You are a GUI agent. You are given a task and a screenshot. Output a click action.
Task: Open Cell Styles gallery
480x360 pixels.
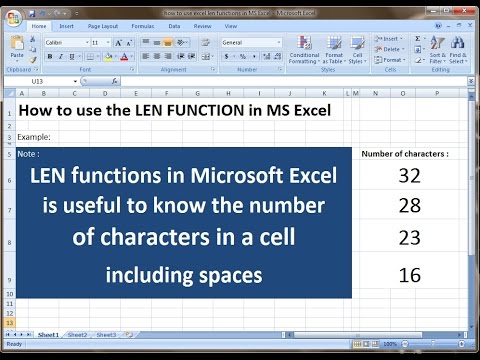(357, 49)
